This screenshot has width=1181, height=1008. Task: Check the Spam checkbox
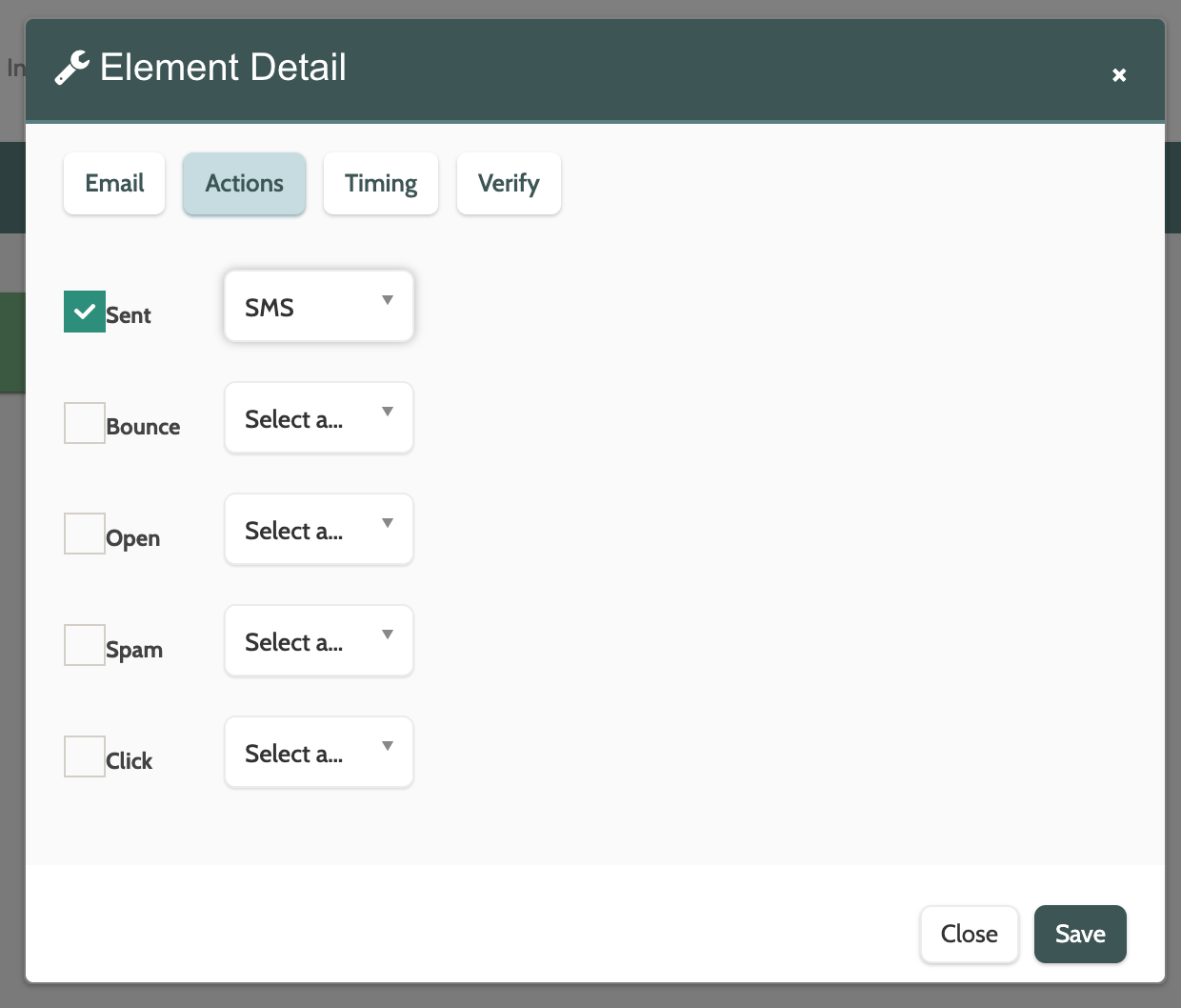(85, 646)
